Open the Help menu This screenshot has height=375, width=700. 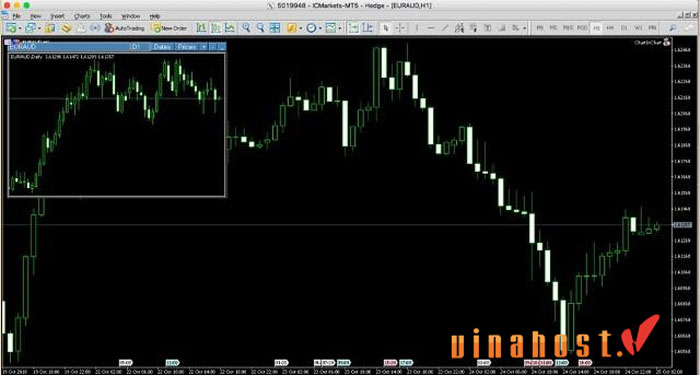point(155,16)
